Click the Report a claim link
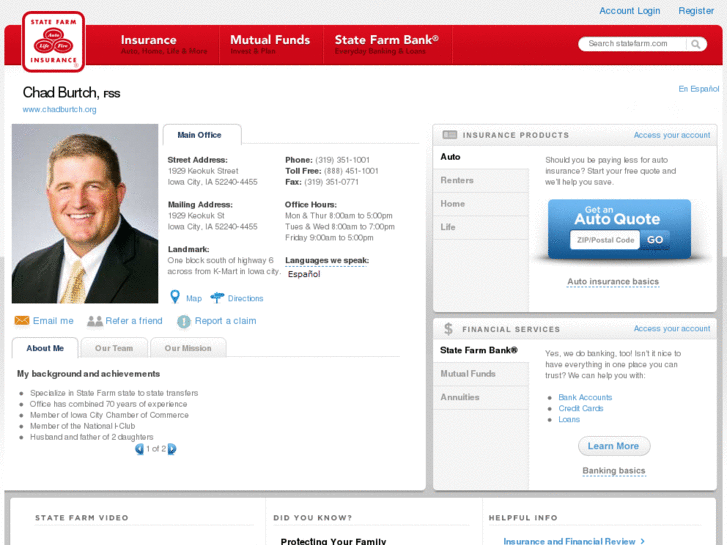The width and height of the screenshot is (727, 545). tap(225, 321)
